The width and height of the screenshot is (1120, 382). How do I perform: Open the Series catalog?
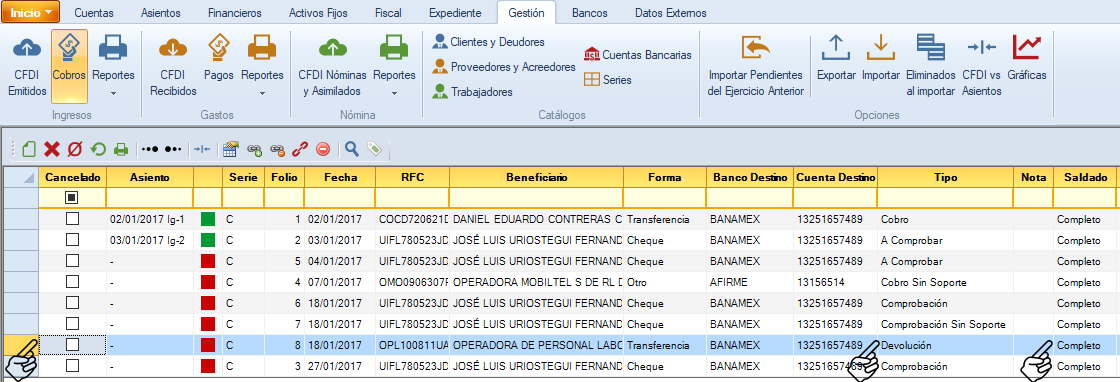pos(608,80)
